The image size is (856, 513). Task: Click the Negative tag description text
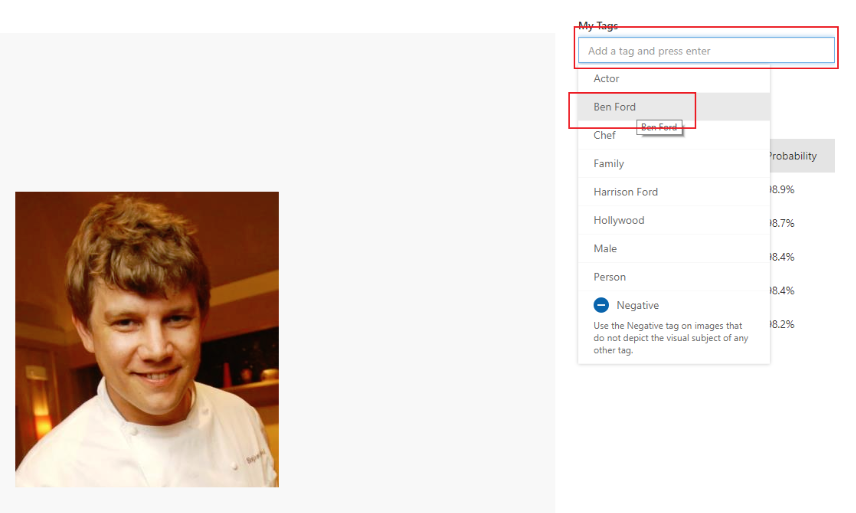coord(670,338)
